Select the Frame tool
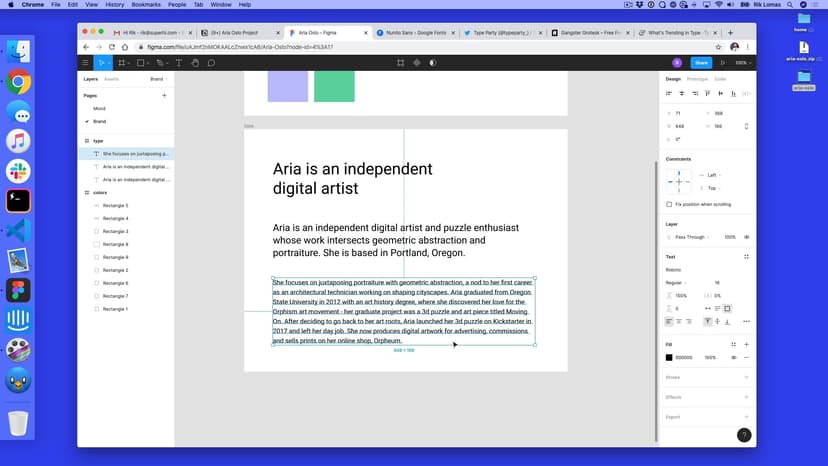The width and height of the screenshot is (828, 466). pos(122,62)
